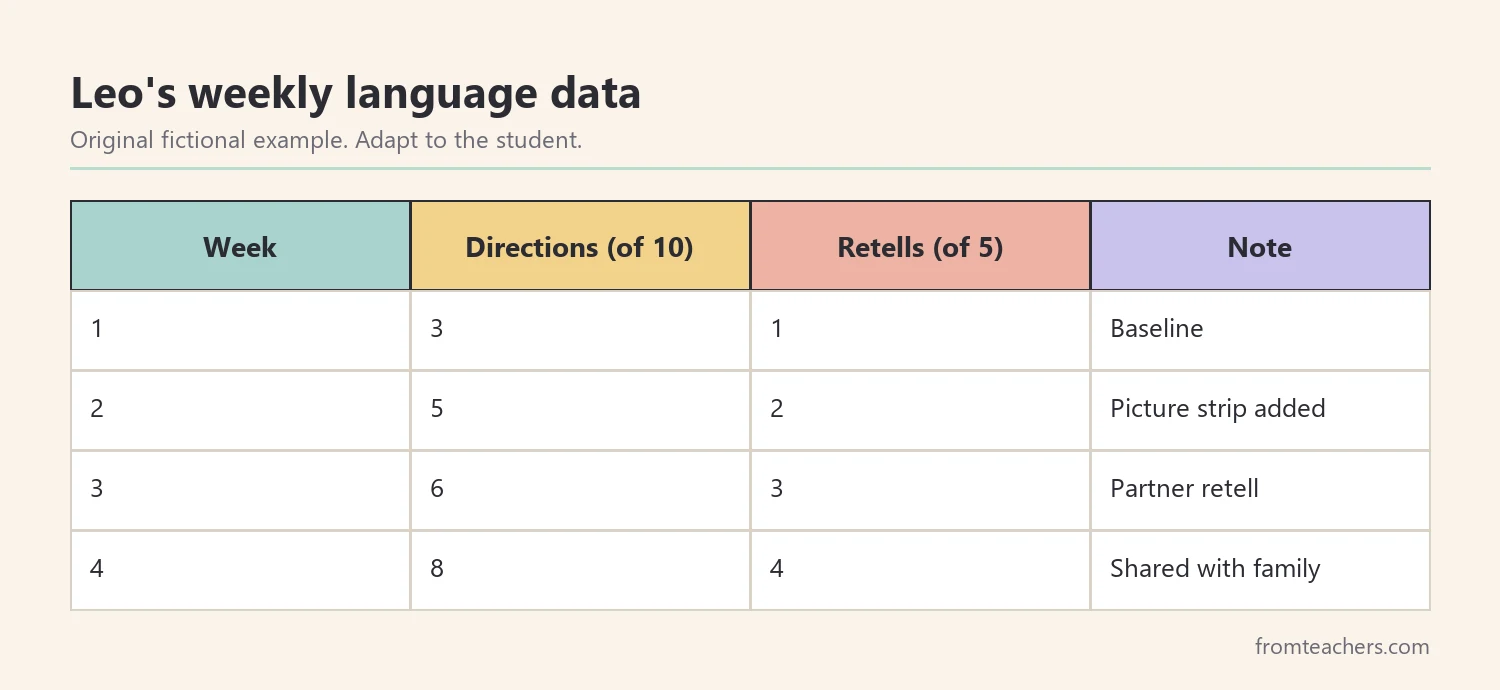Select the Week cell in the Shared with family row
This screenshot has height=690, width=1500.
(240, 570)
